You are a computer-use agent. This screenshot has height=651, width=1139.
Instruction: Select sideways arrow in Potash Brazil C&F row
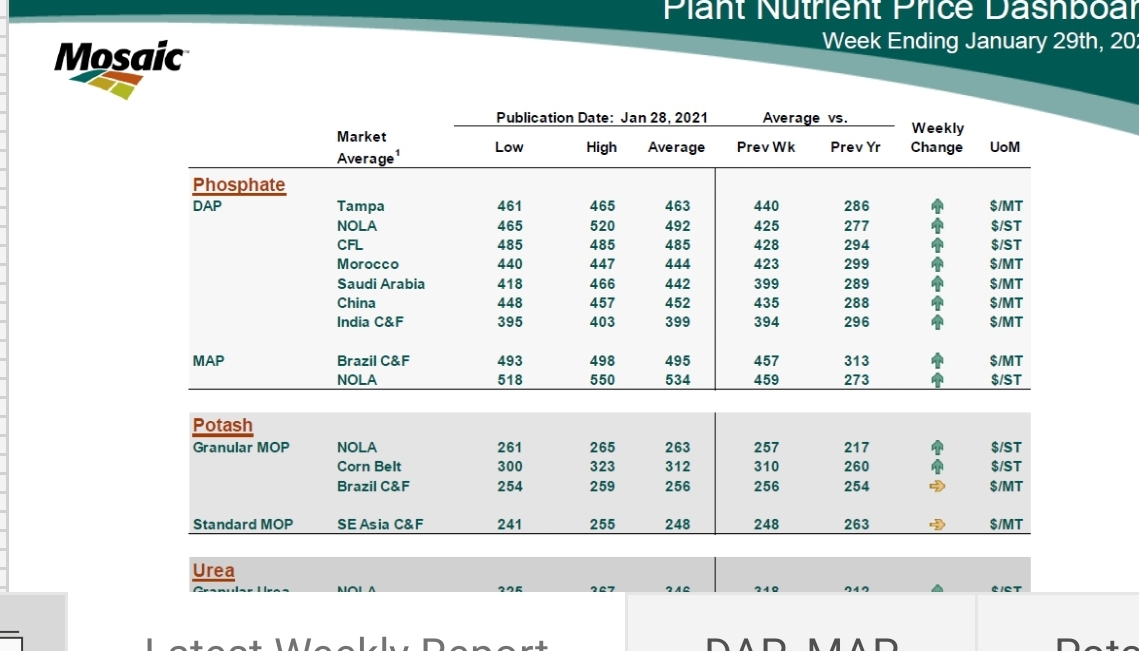[937, 486]
